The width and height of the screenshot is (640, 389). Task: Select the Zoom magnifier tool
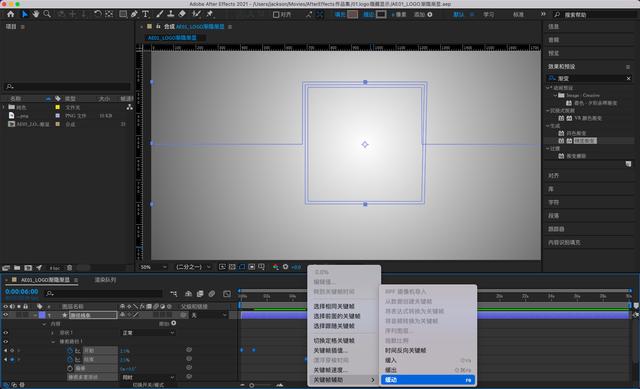47,14
